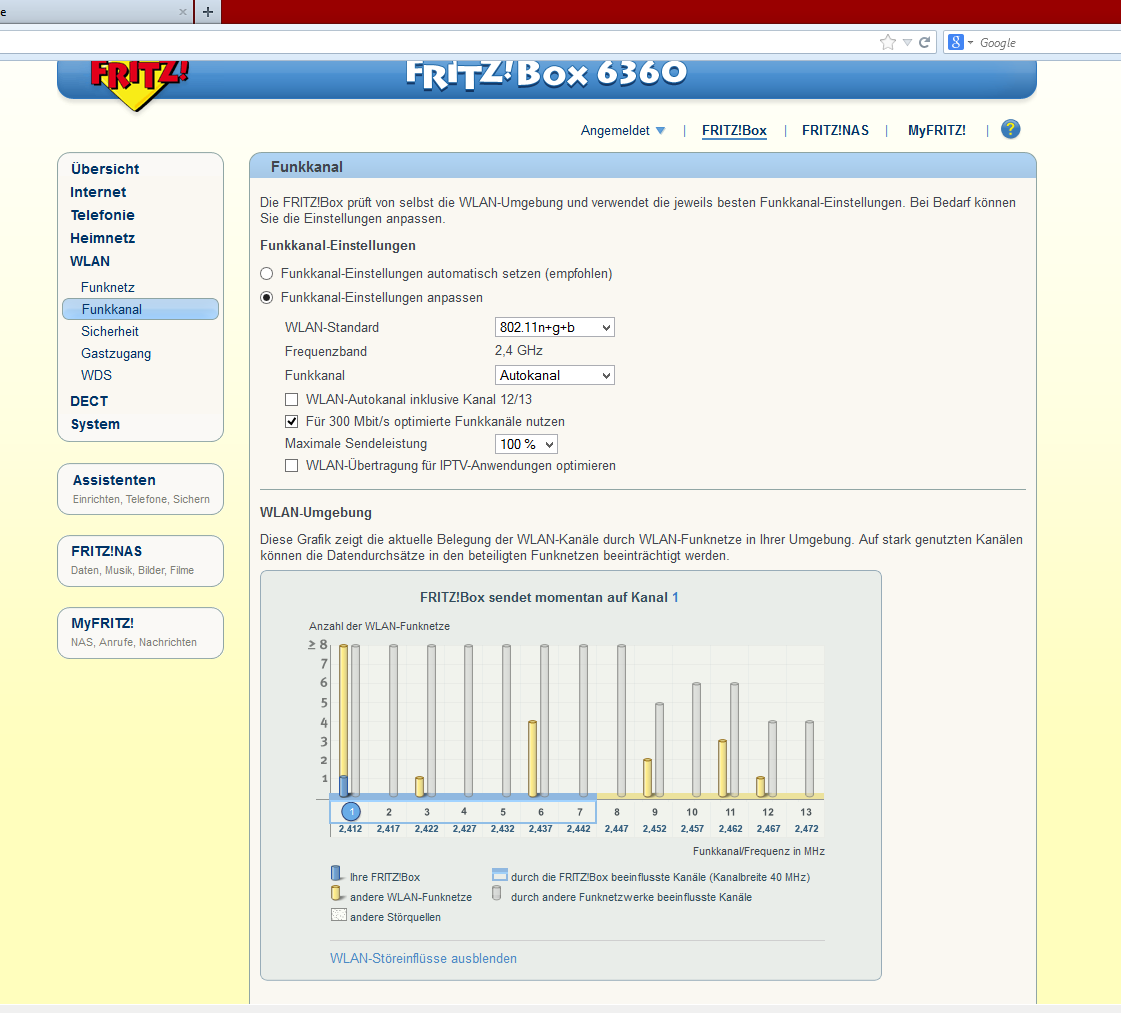Screen dimensions: 1121x1013
Task: Open Übersicht in the sidebar menu
Action: (x=105, y=169)
